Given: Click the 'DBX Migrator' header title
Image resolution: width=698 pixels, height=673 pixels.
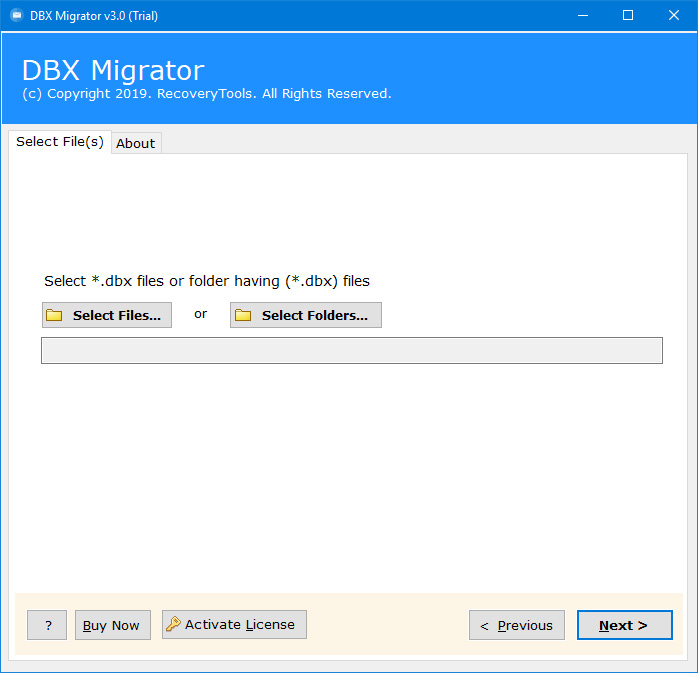Looking at the screenshot, I should (113, 70).
